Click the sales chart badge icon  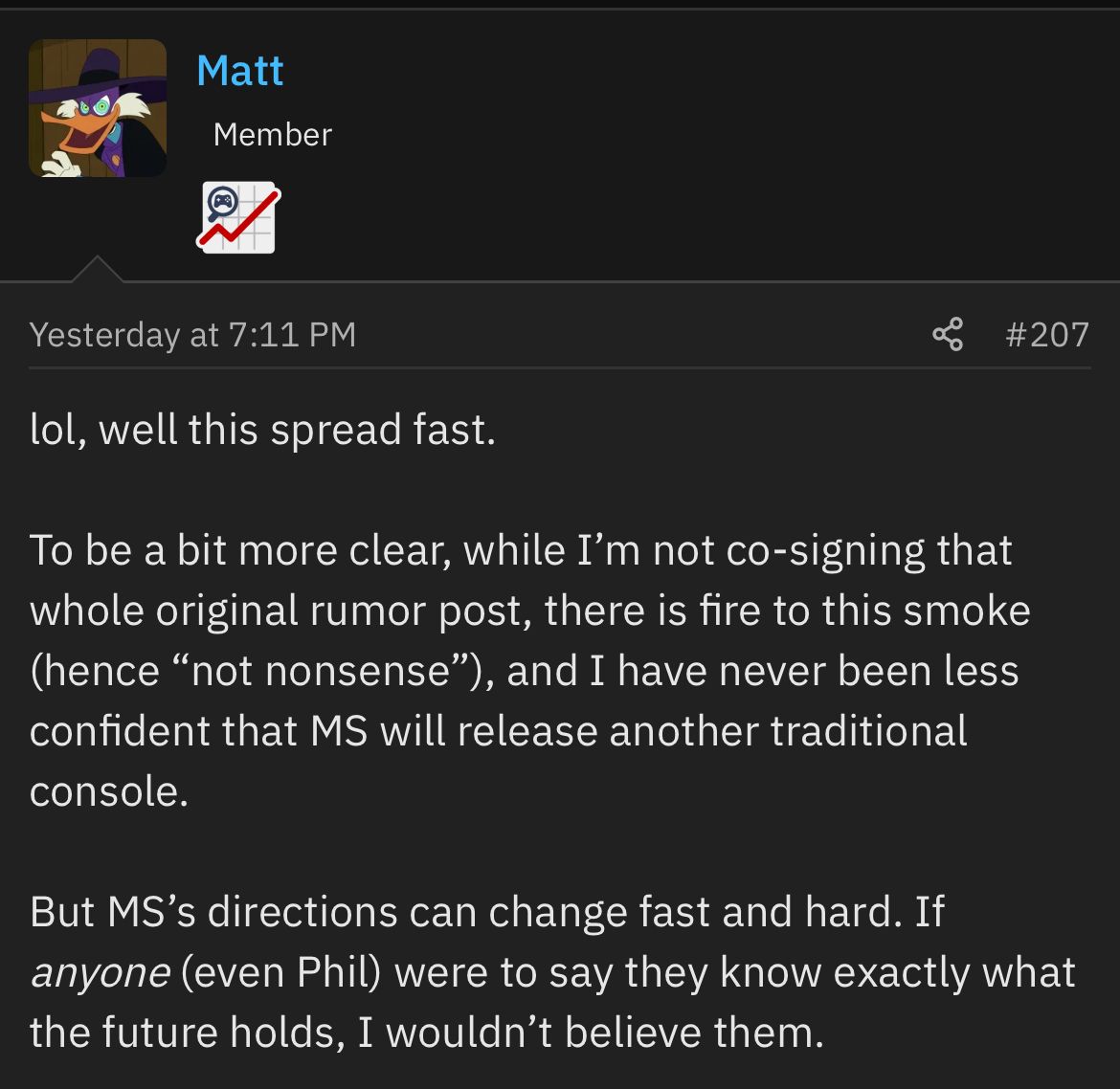point(238,218)
